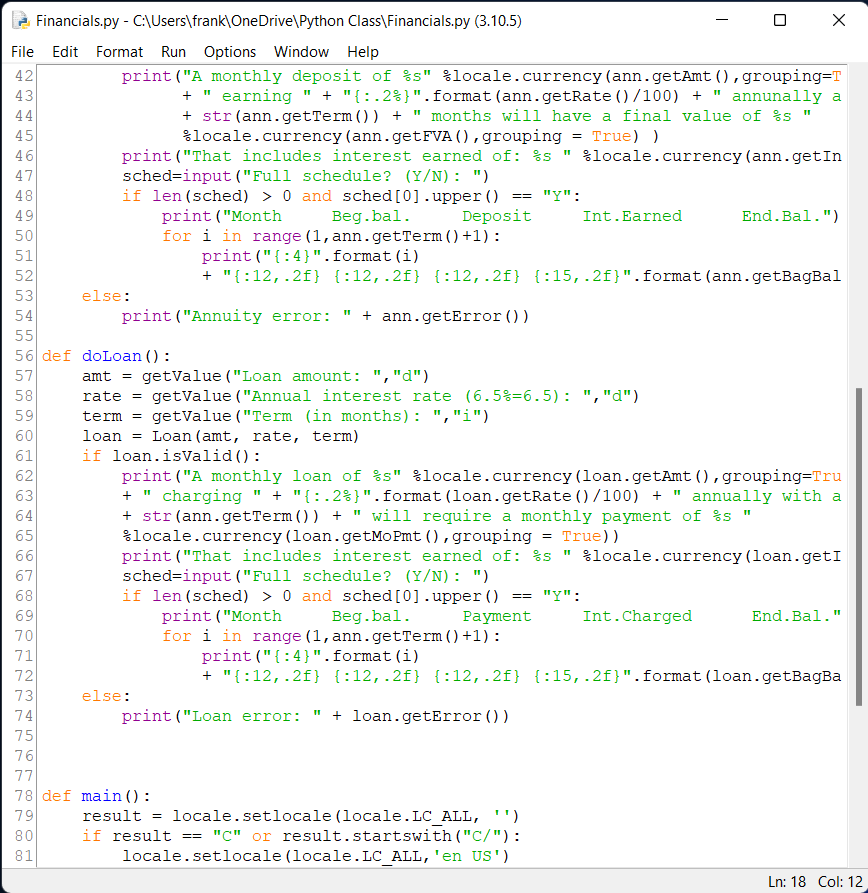868x893 pixels.
Task: Click line number 76 in the gutter
Action: pyautogui.click(x=24, y=756)
